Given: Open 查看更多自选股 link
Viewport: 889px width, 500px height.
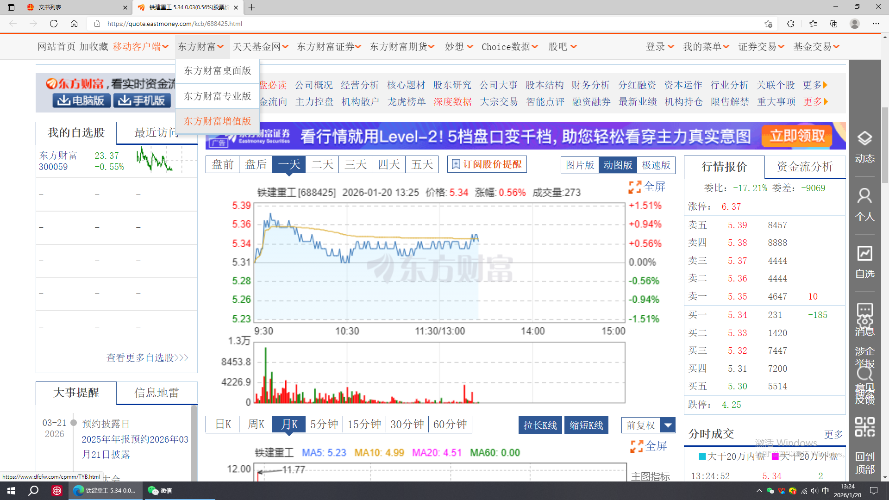Looking at the screenshot, I should click(x=147, y=358).
